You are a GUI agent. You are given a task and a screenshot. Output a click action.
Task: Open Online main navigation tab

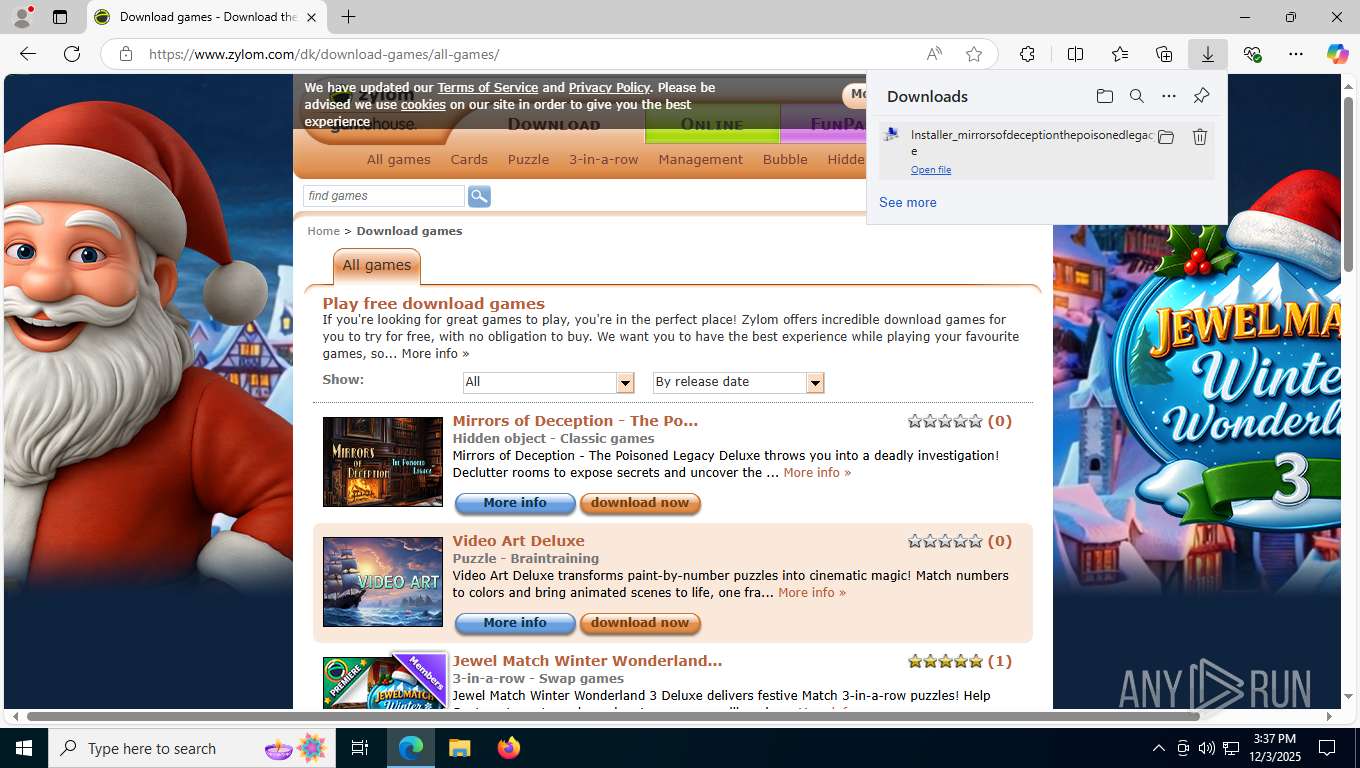click(712, 125)
